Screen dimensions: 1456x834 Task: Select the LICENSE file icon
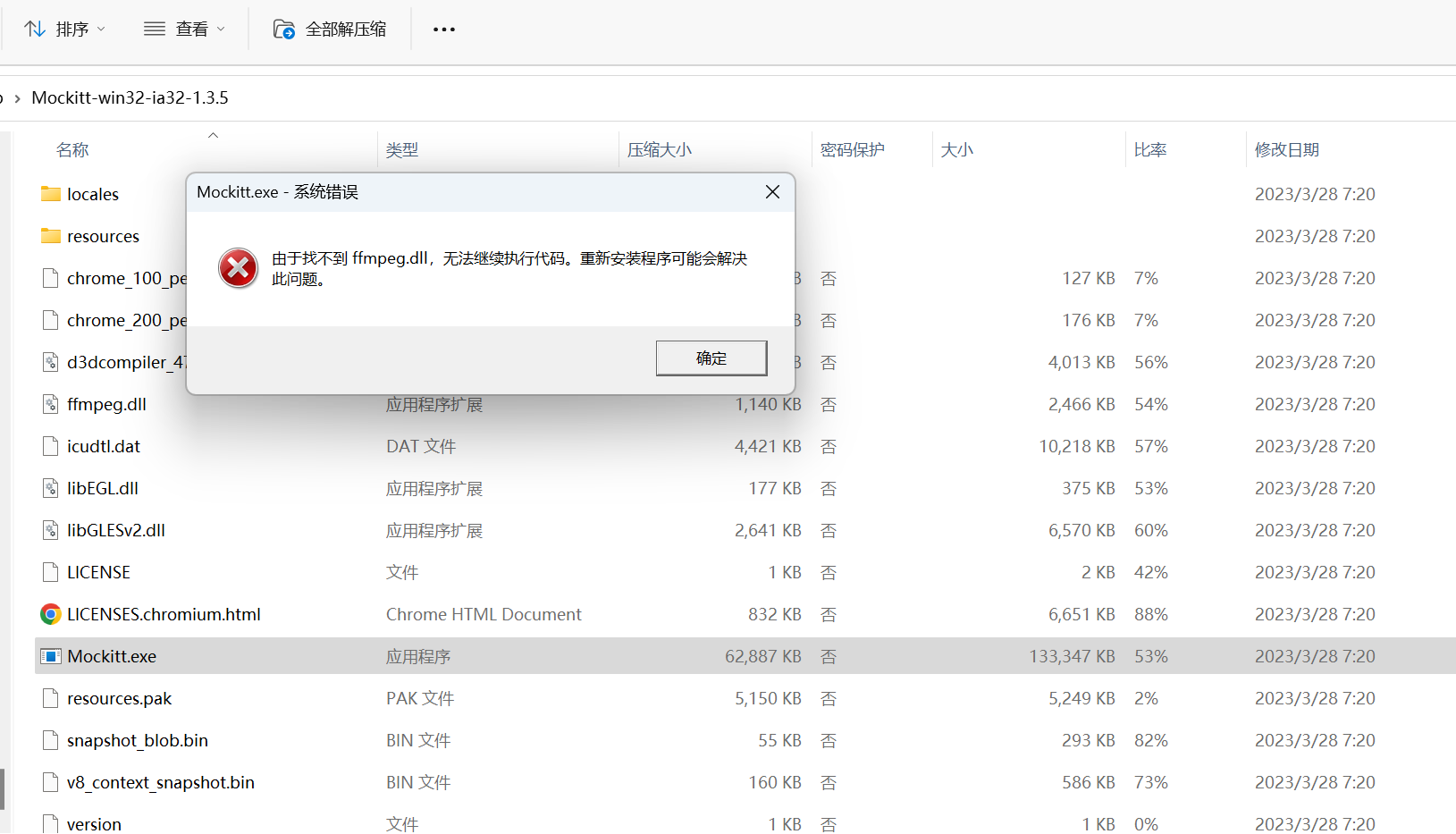coord(51,572)
